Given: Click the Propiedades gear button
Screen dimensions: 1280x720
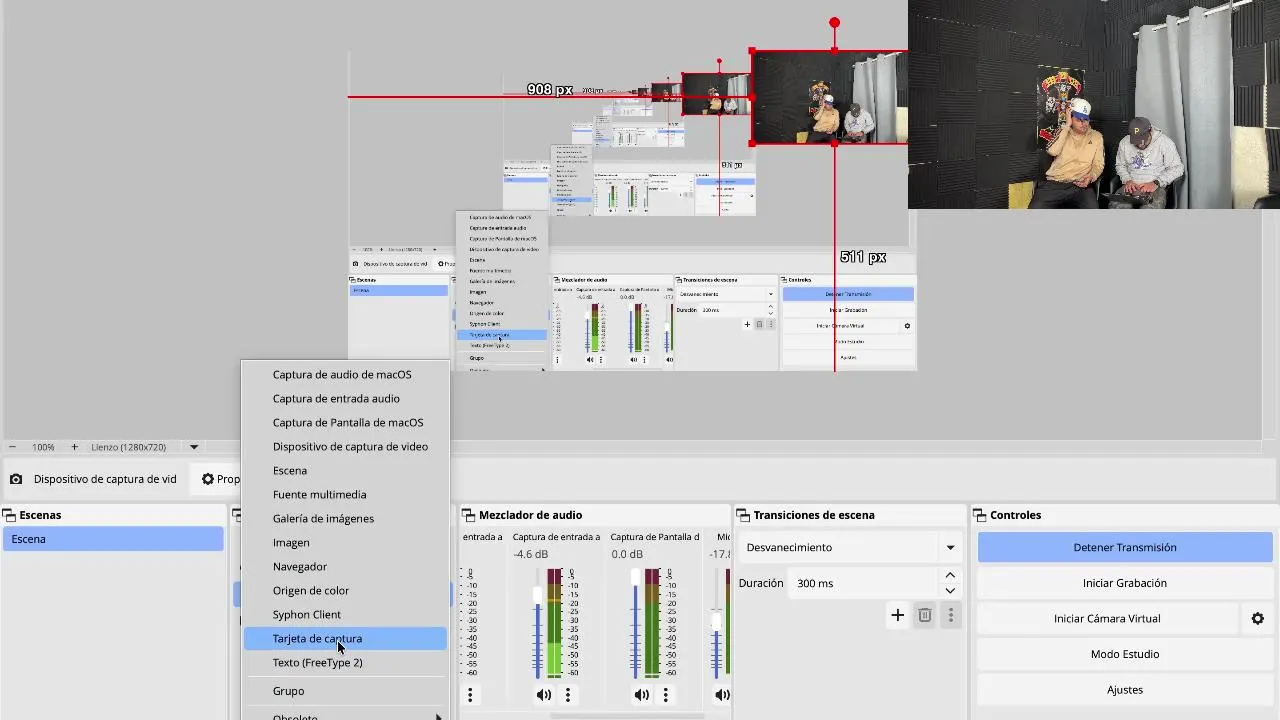Looking at the screenshot, I should pyautogui.click(x=221, y=479).
